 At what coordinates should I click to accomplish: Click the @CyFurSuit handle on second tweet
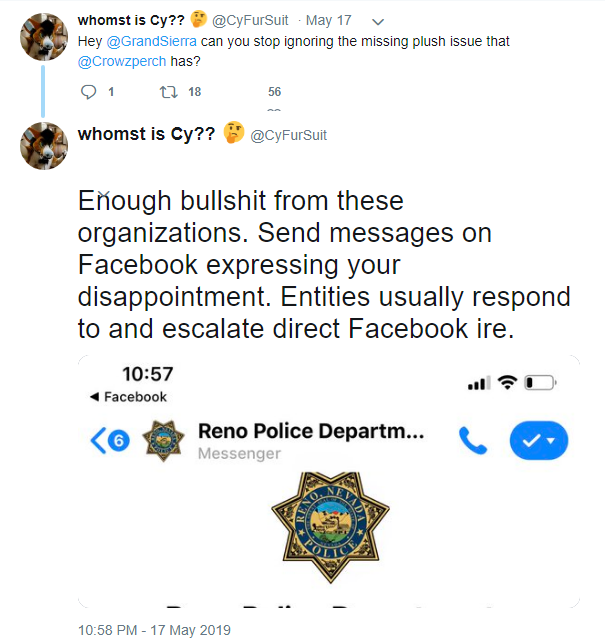click(288, 135)
